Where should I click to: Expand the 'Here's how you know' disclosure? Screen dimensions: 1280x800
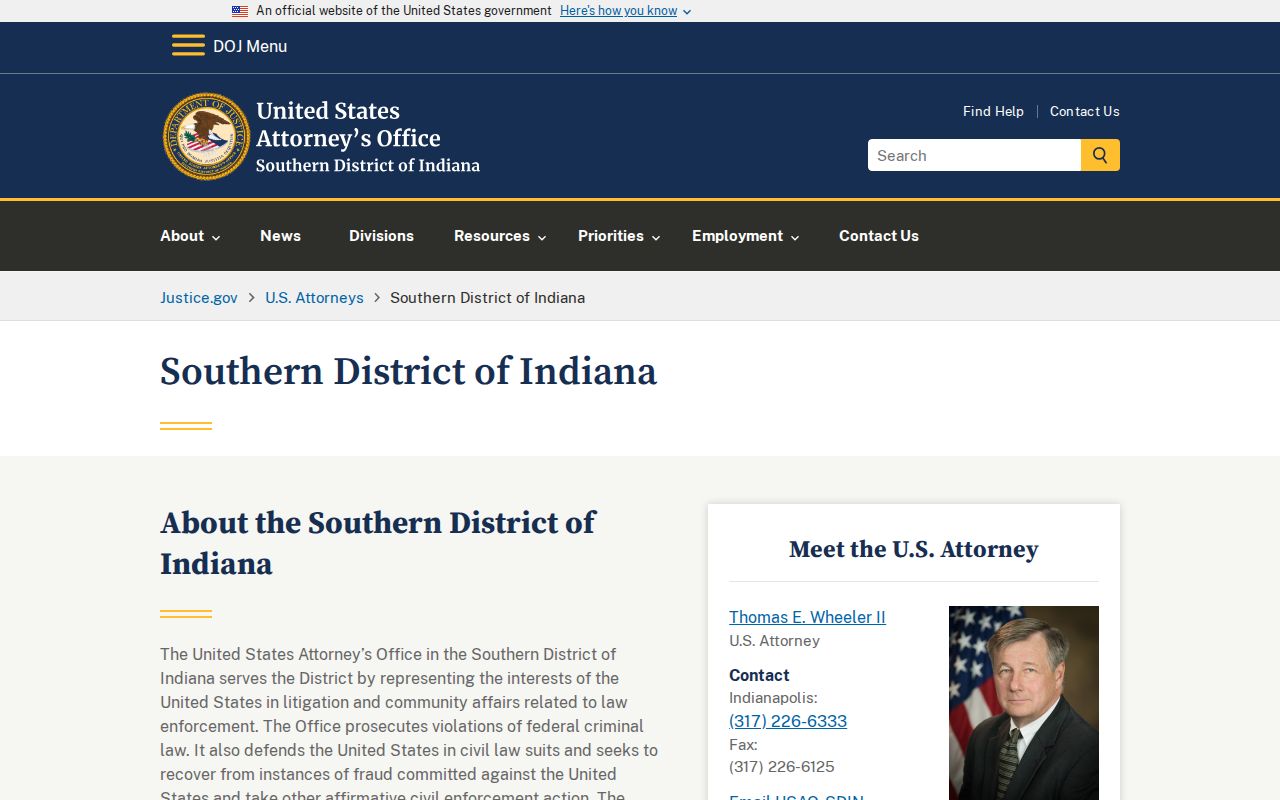pyautogui.click(x=625, y=11)
